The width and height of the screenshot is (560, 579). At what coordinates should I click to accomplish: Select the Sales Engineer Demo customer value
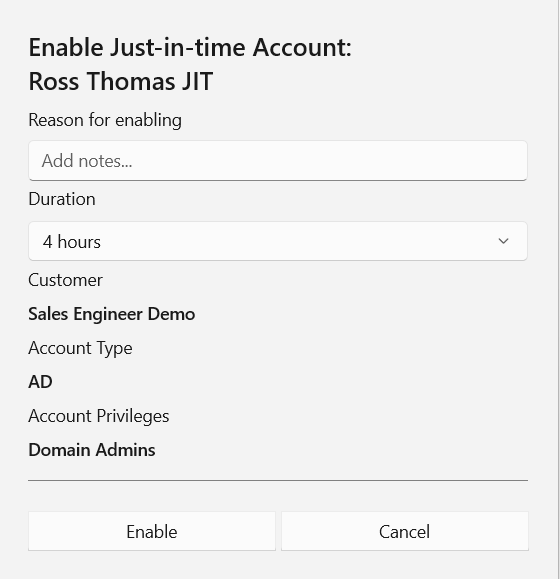pyautogui.click(x=112, y=314)
